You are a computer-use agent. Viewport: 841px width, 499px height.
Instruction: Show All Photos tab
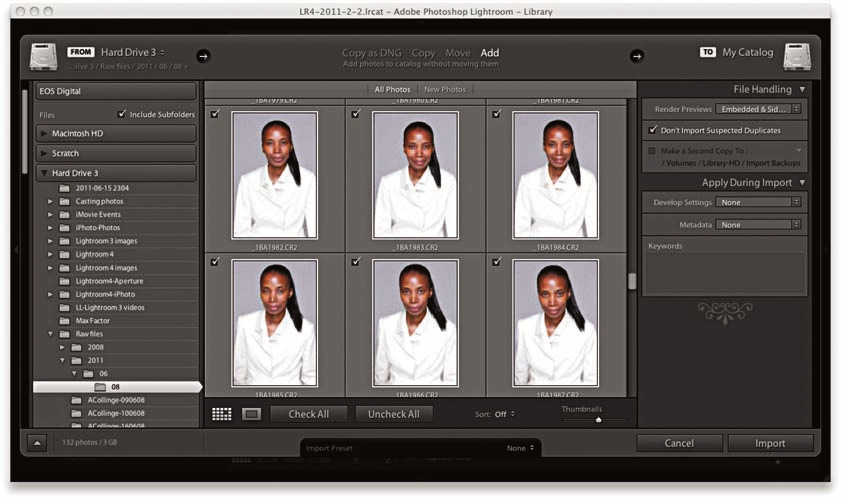392,89
